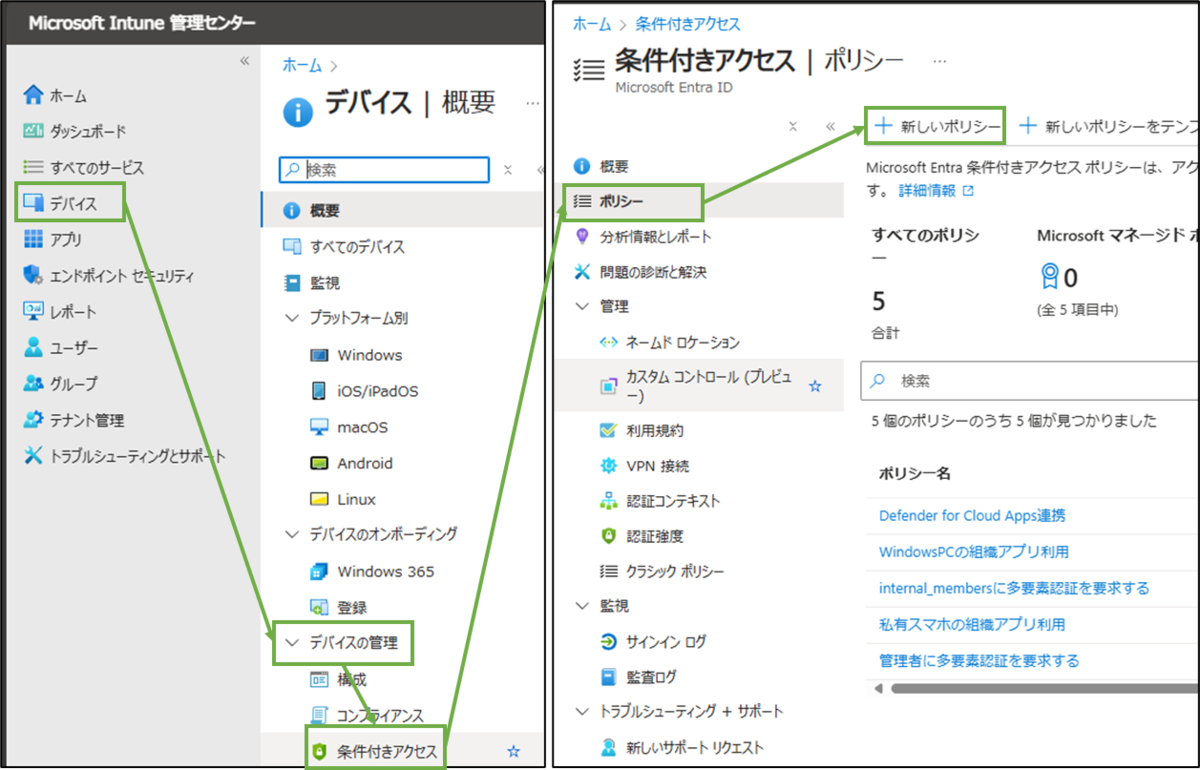Click Home (ホーム) breadcrumb in Conditional Access pane

pyautogui.click(x=592, y=24)
